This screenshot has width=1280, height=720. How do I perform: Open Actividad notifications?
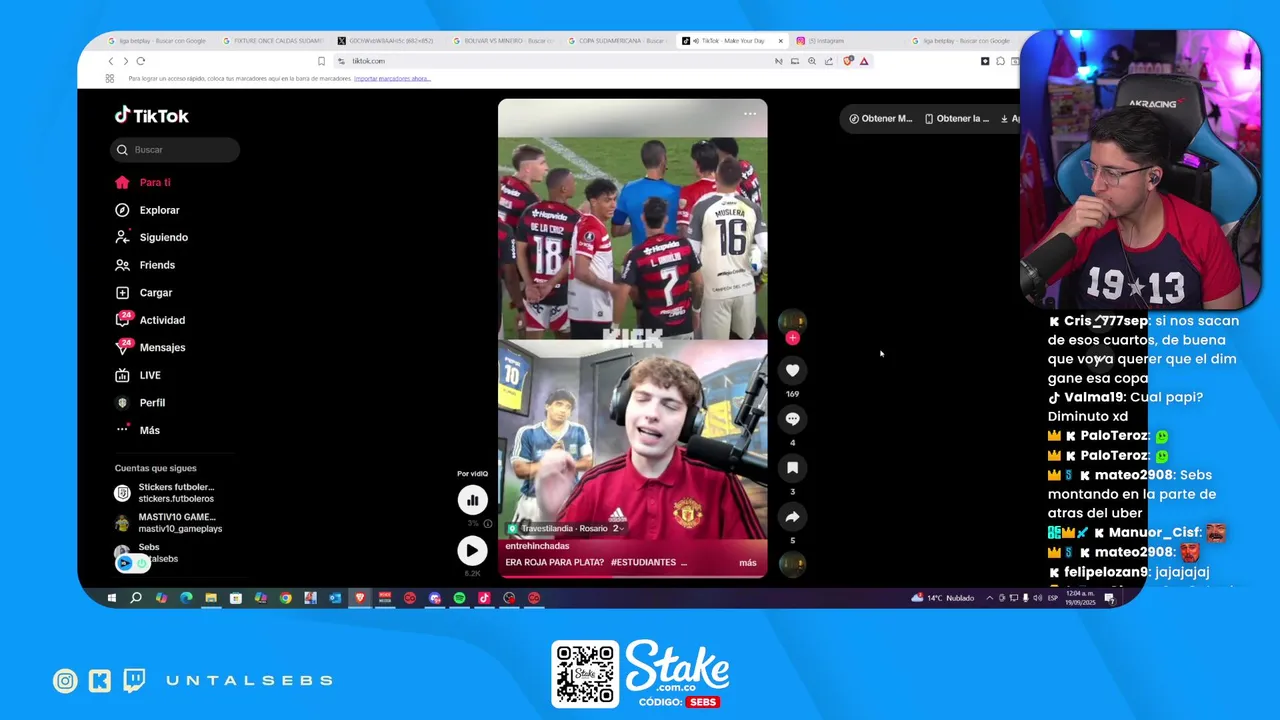(x=150, y=320)
